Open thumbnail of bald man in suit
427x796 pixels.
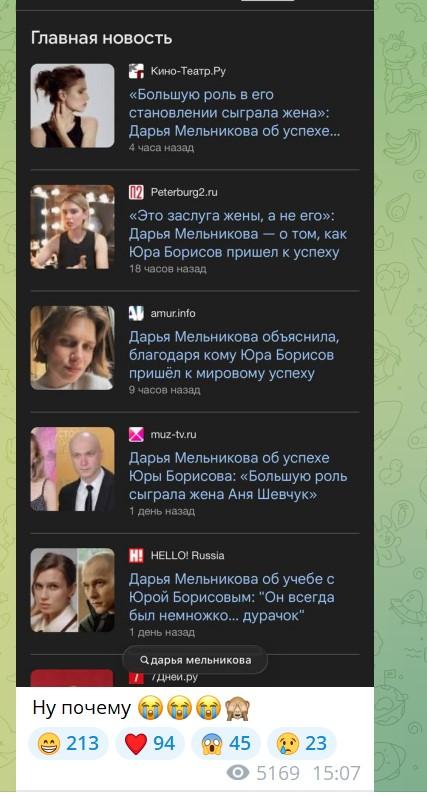pyautogui.click(x=73, y=469)
